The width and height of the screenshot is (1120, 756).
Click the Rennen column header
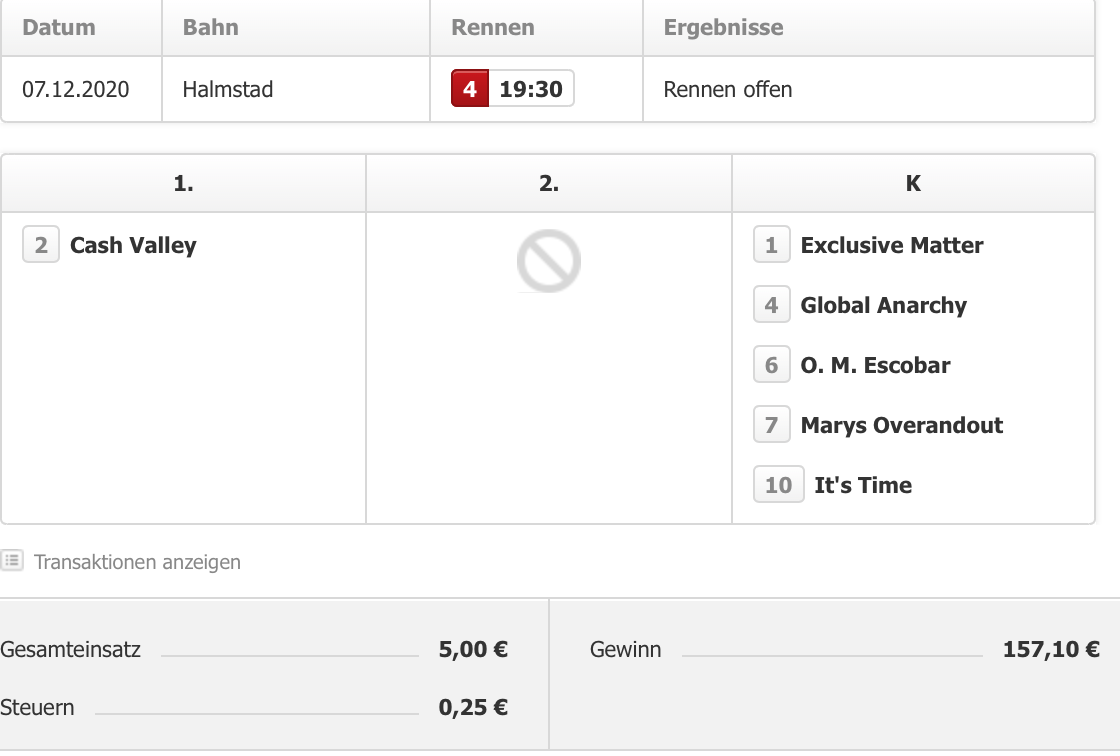point(493,27)
